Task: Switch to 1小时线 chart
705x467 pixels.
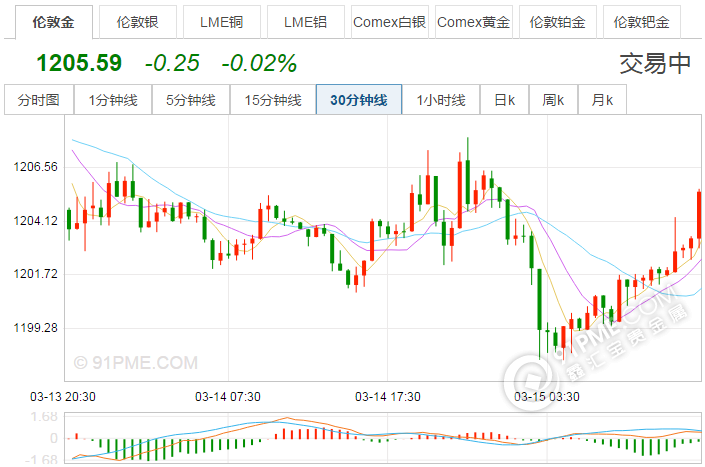Action: (x=441, y=99)
